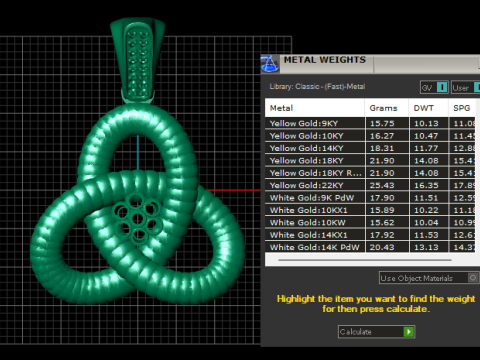This screenshot has height=360, width=480.
Task: Select the Yellow Gold:18KY R... row
Action: coord(370,173)
